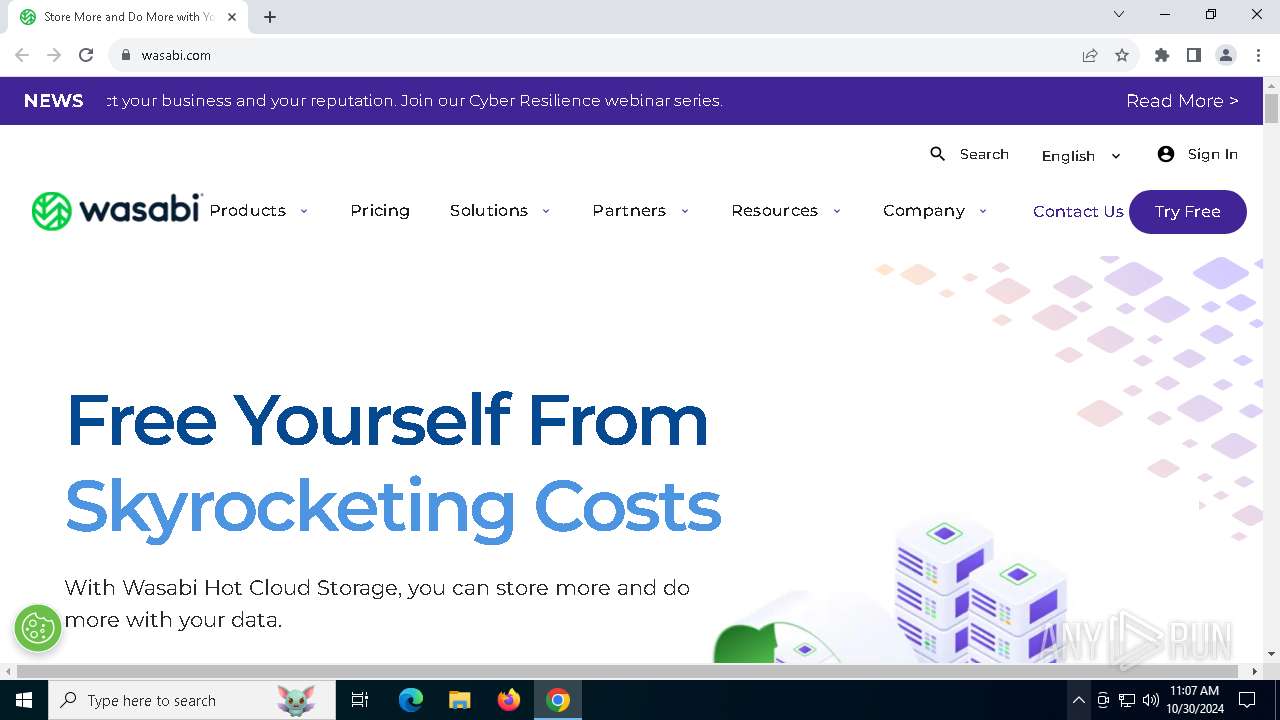Click the 'Skyrocketing Costs' headline
Viewport: 1280px width, 720px height.
393,507
